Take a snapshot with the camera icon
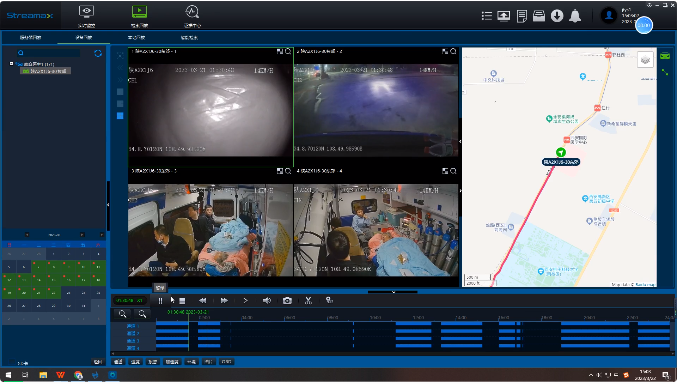 point(287,301)
